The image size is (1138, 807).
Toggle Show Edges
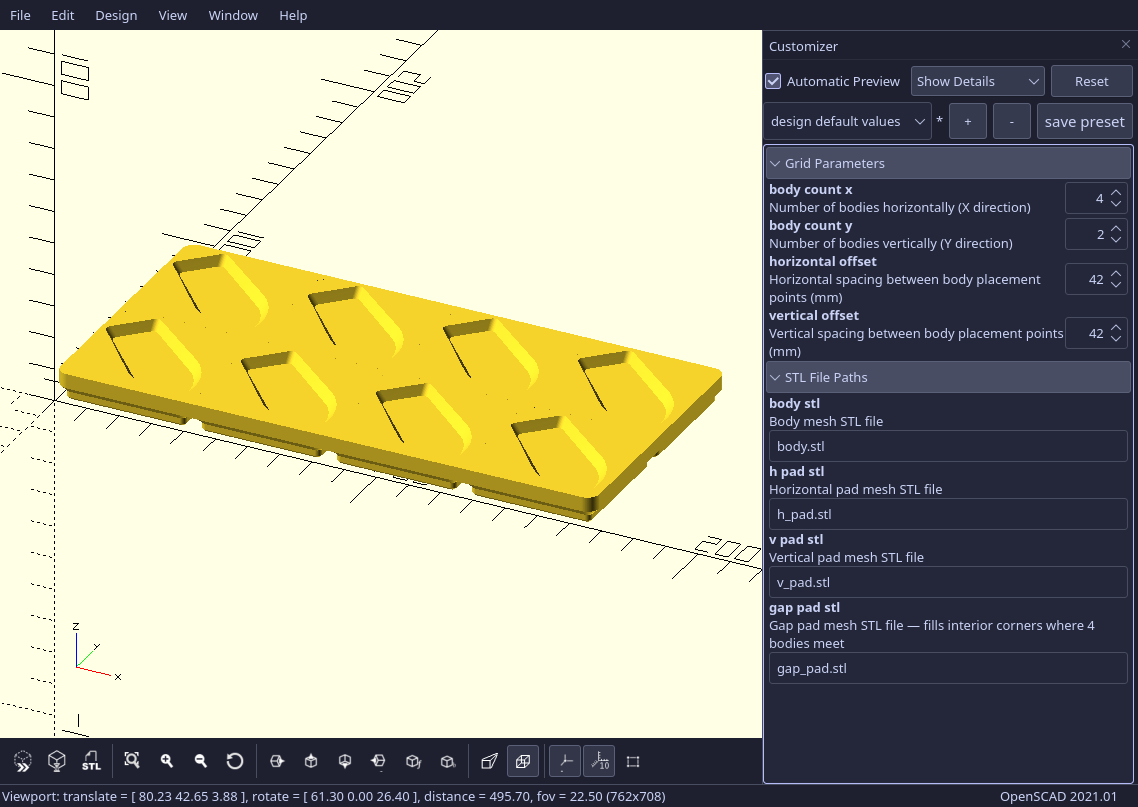click(x=633, y=761)
